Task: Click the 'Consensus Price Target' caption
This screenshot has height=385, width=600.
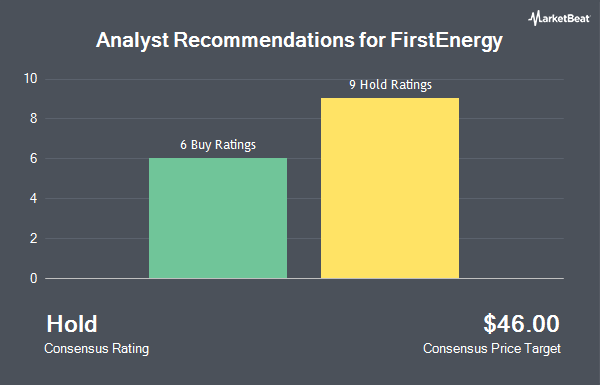Action: 492,349
